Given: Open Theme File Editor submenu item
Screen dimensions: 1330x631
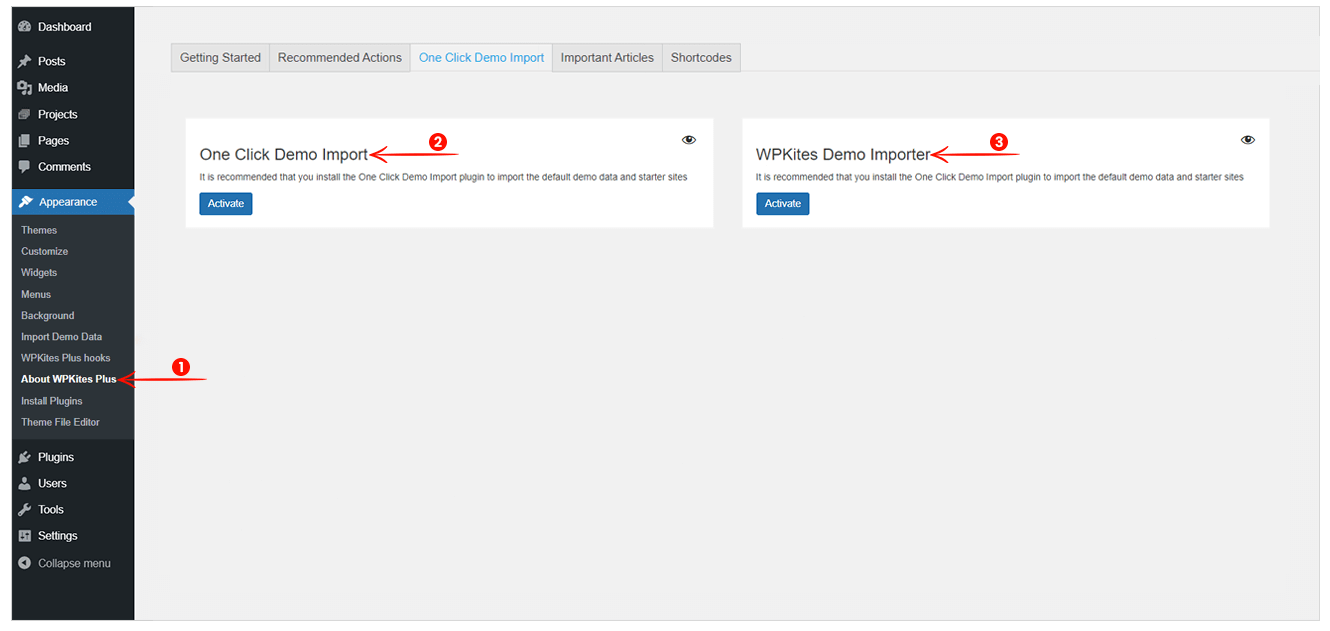Looking at the screenshot, I should point(60,423).
